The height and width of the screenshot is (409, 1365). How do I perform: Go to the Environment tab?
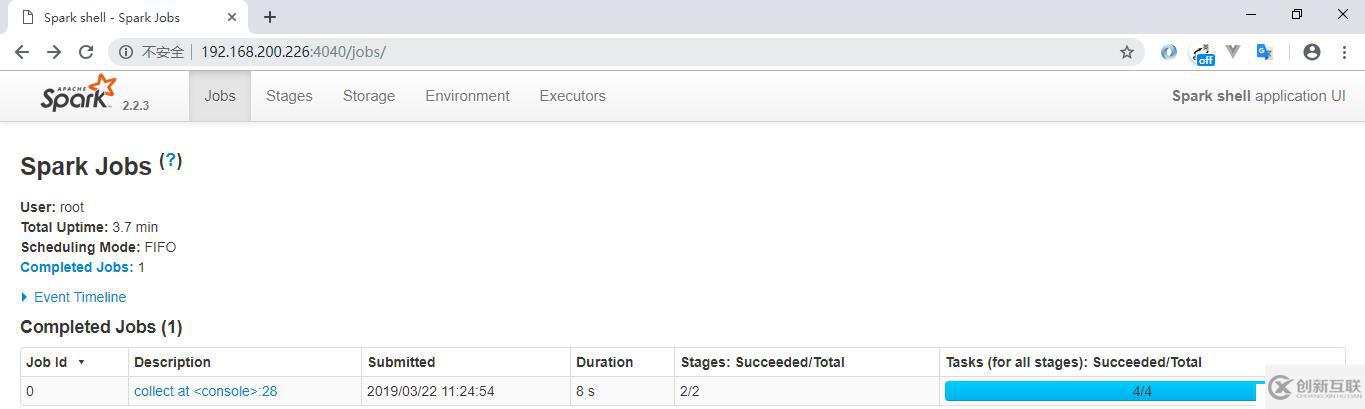(467, 96)
